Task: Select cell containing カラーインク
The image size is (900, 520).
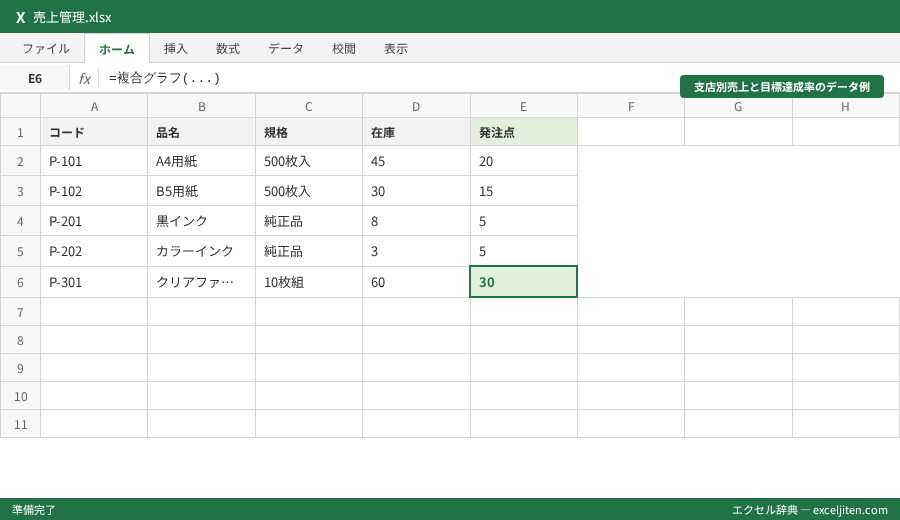Action: [x=201, y=251]
